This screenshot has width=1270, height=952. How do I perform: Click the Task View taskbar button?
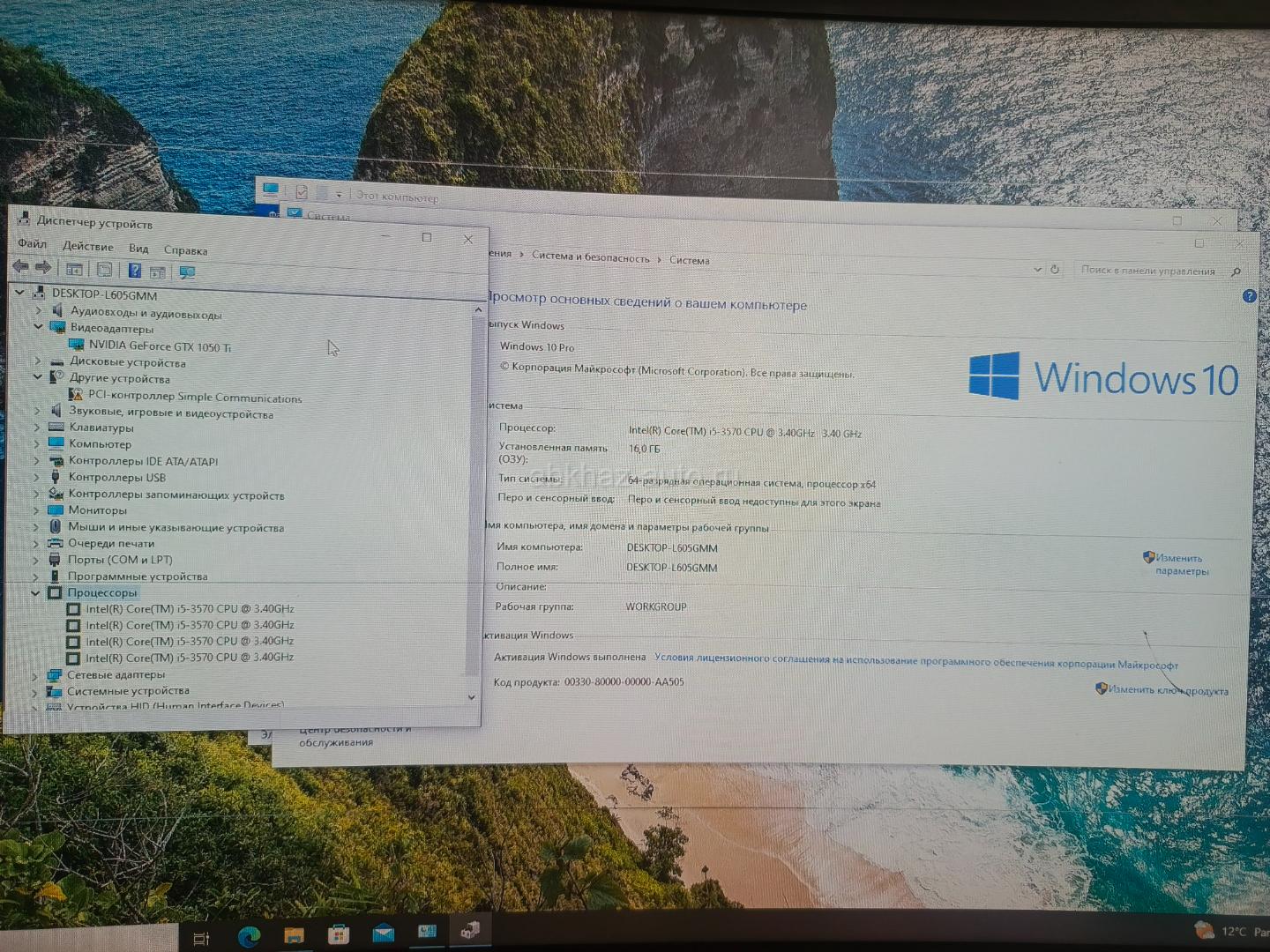(x=201, y=938)
